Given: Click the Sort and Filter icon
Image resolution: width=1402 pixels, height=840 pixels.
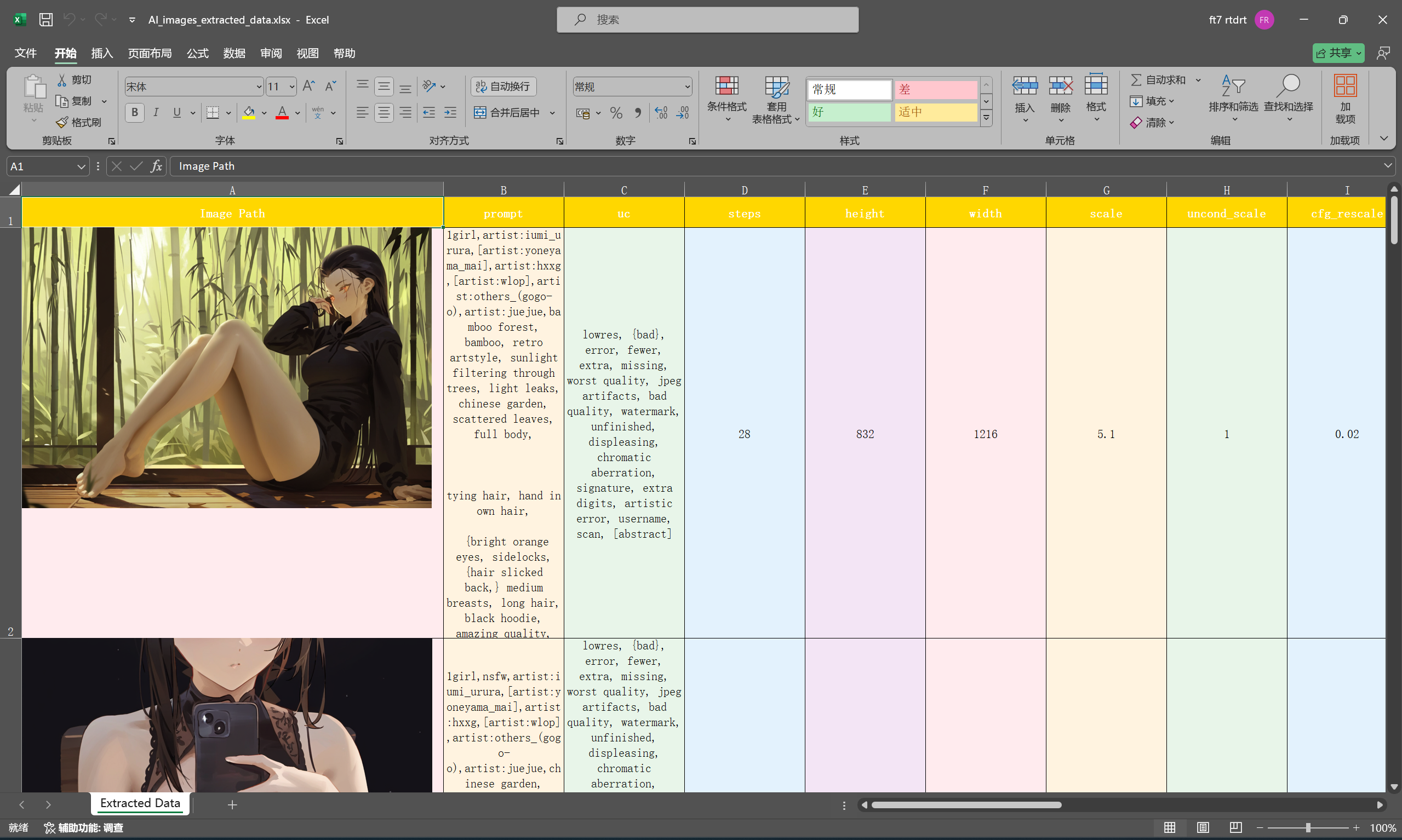Looking at the screenshot, I should tap(1233, 87).
